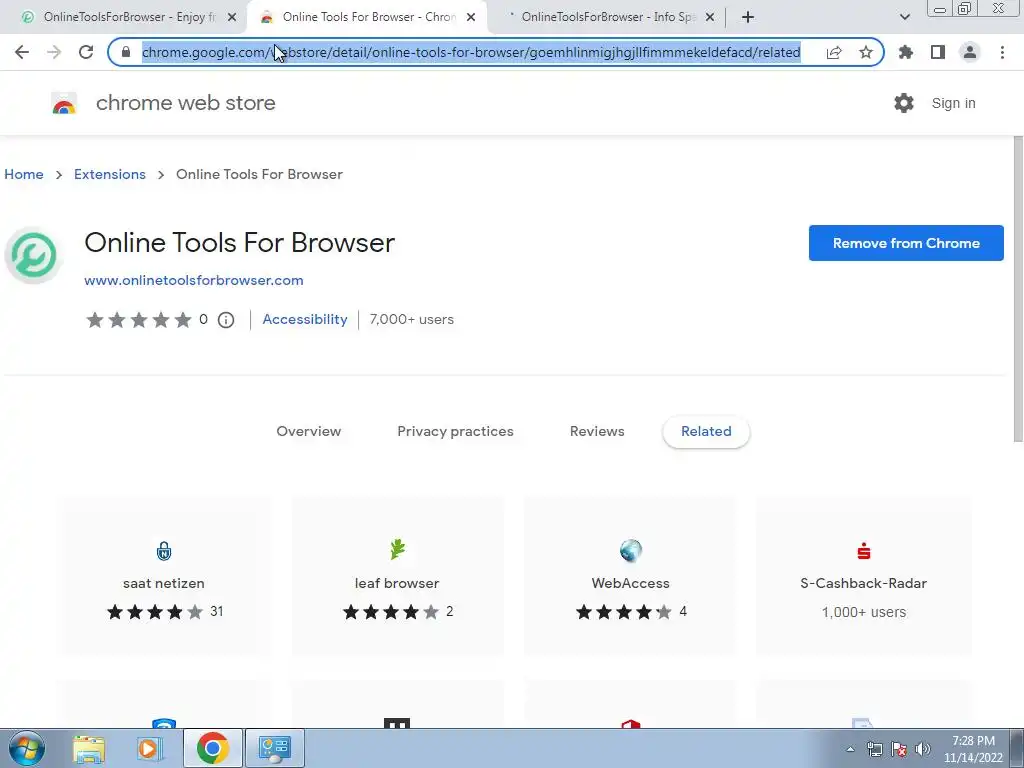Click the '7,000+ users' text
This screenshot has height=768, width=1024.
(411, 319)
